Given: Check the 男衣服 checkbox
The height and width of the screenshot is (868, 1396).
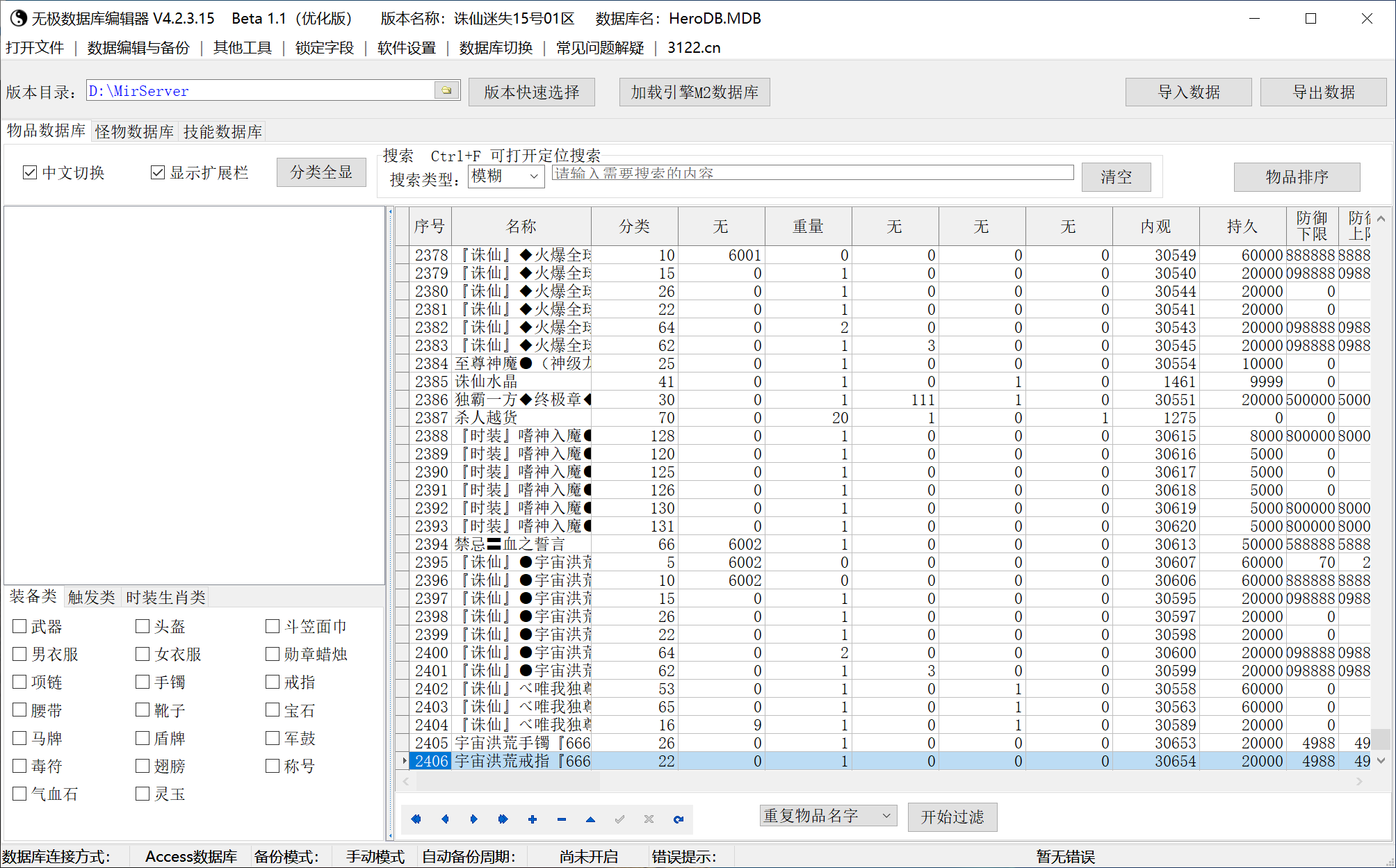Looking at the screenshot, I should 20,654.
